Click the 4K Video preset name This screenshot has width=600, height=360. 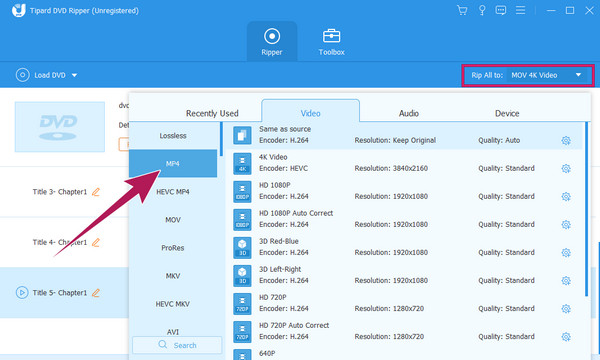click(273, 157)
